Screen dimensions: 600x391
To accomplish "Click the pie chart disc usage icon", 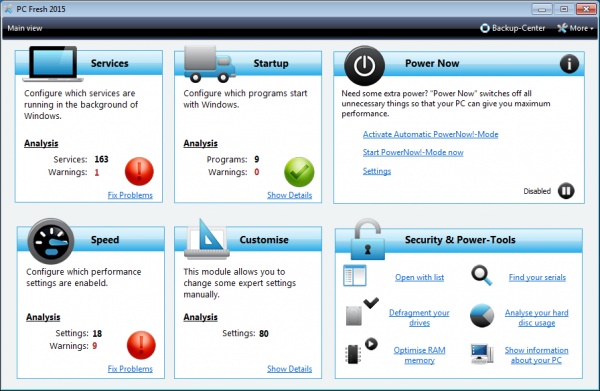I will coord(482,316).
